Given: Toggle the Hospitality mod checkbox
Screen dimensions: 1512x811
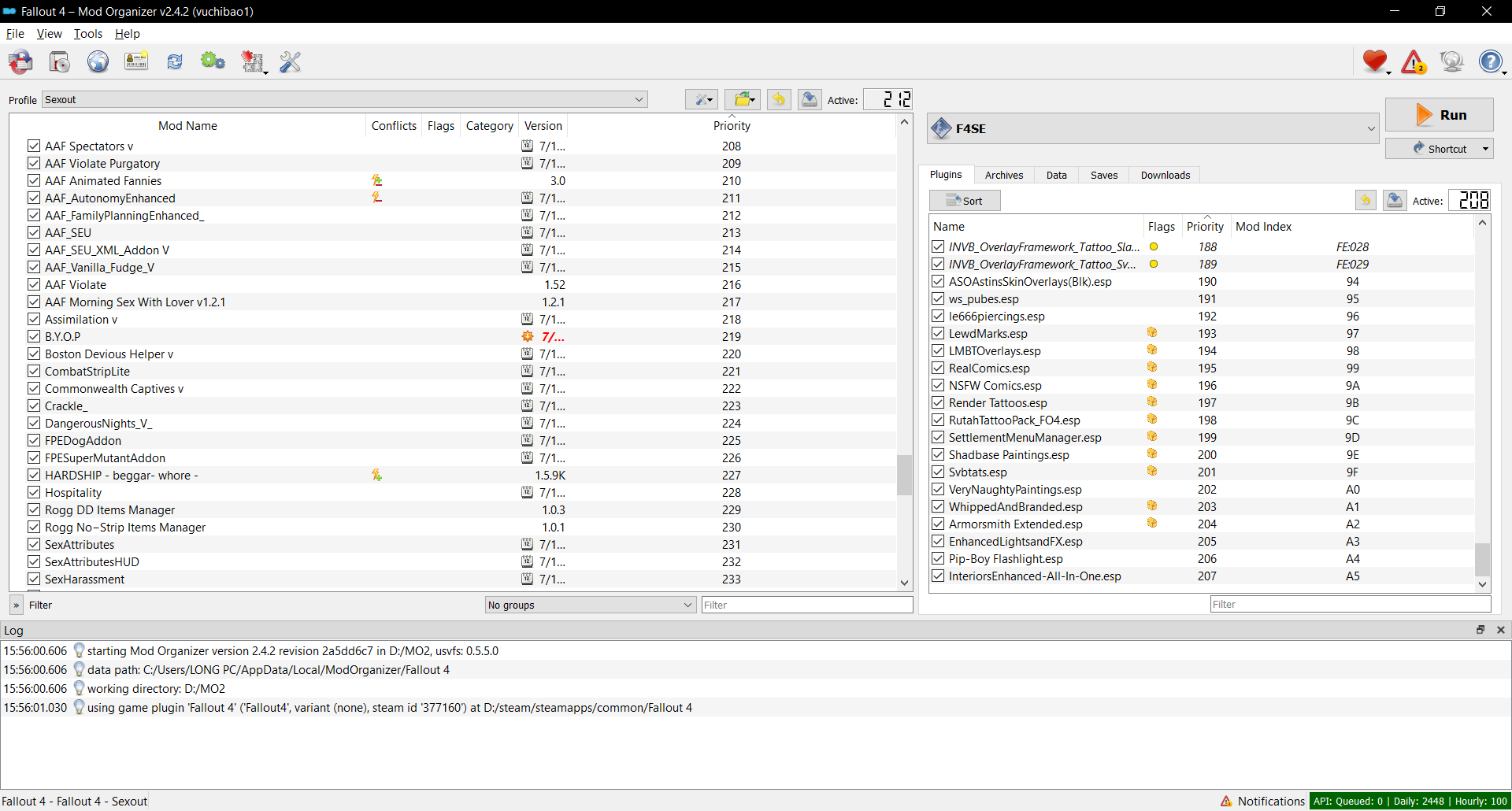Looking at the screenshot, I should click(34, 492).
